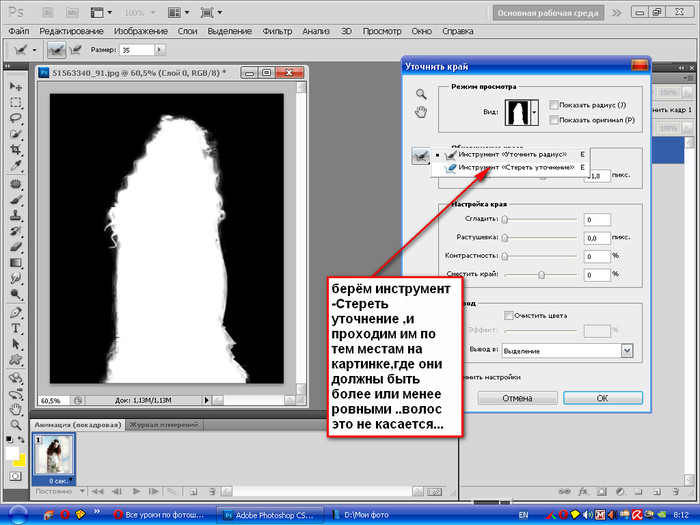
Task: Select the History Brush tool
Action: (16, 231)
